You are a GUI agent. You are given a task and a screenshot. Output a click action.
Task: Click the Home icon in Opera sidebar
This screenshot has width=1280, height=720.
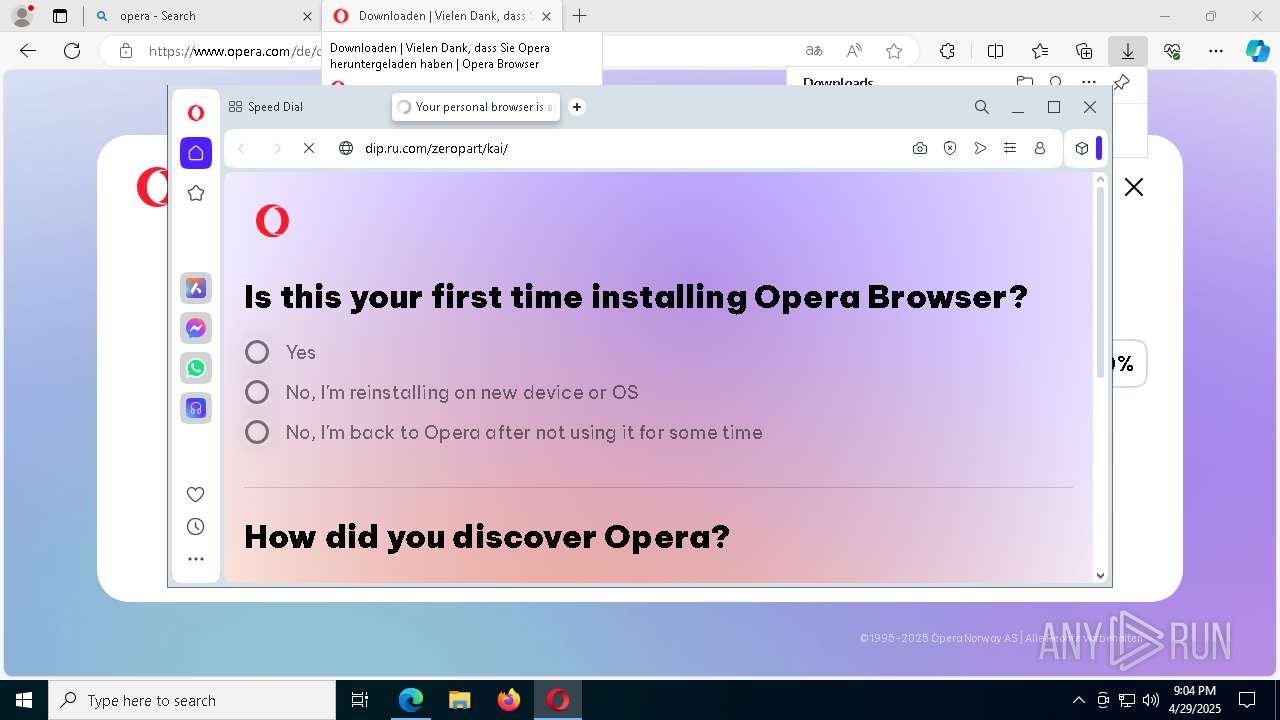196,152
